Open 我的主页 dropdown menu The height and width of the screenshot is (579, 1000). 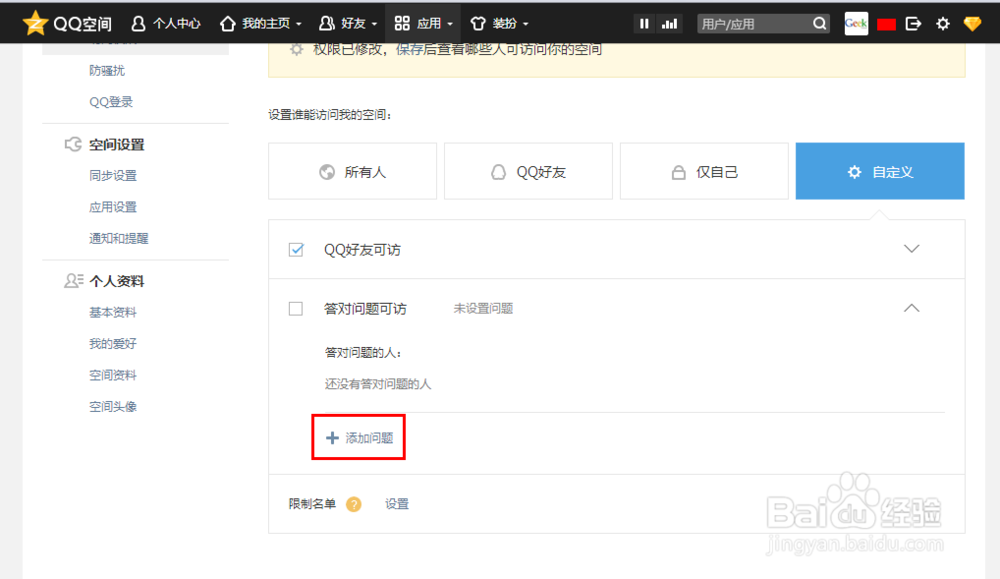(x=260, y=24)
